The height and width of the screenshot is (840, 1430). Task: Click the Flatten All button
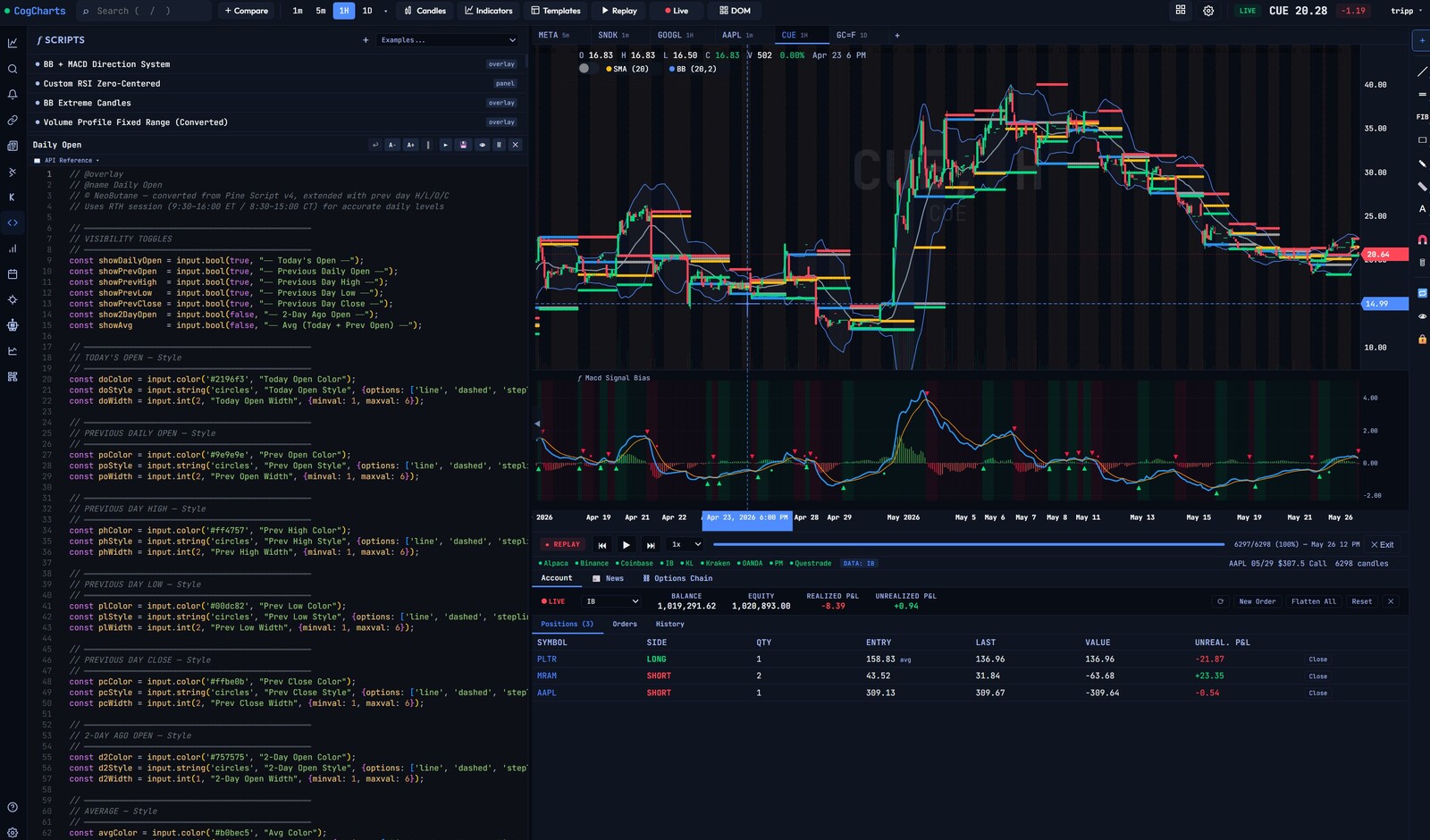click(x=1314, y=601)
